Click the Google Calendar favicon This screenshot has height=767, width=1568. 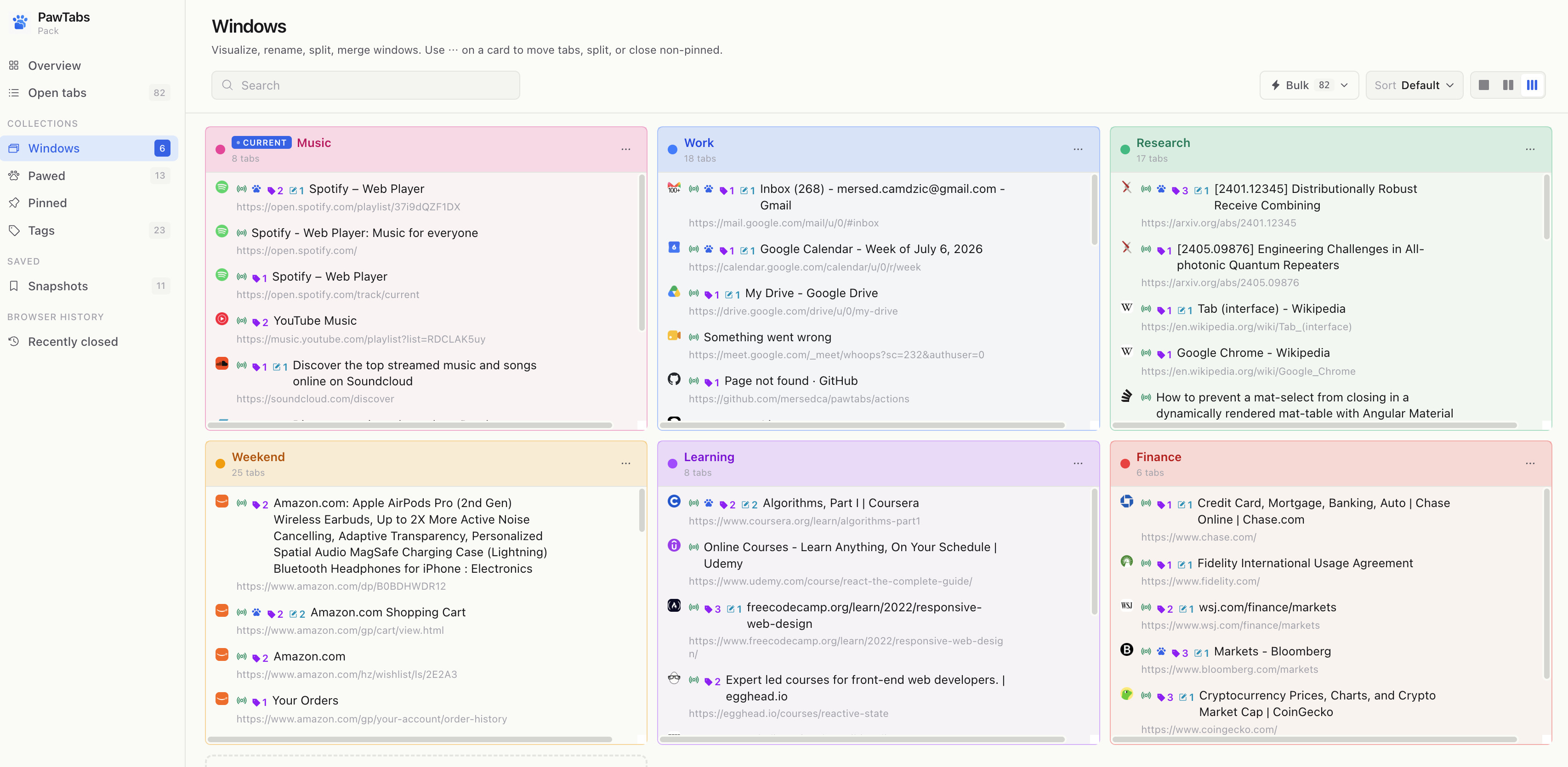(x=674, y=247)
